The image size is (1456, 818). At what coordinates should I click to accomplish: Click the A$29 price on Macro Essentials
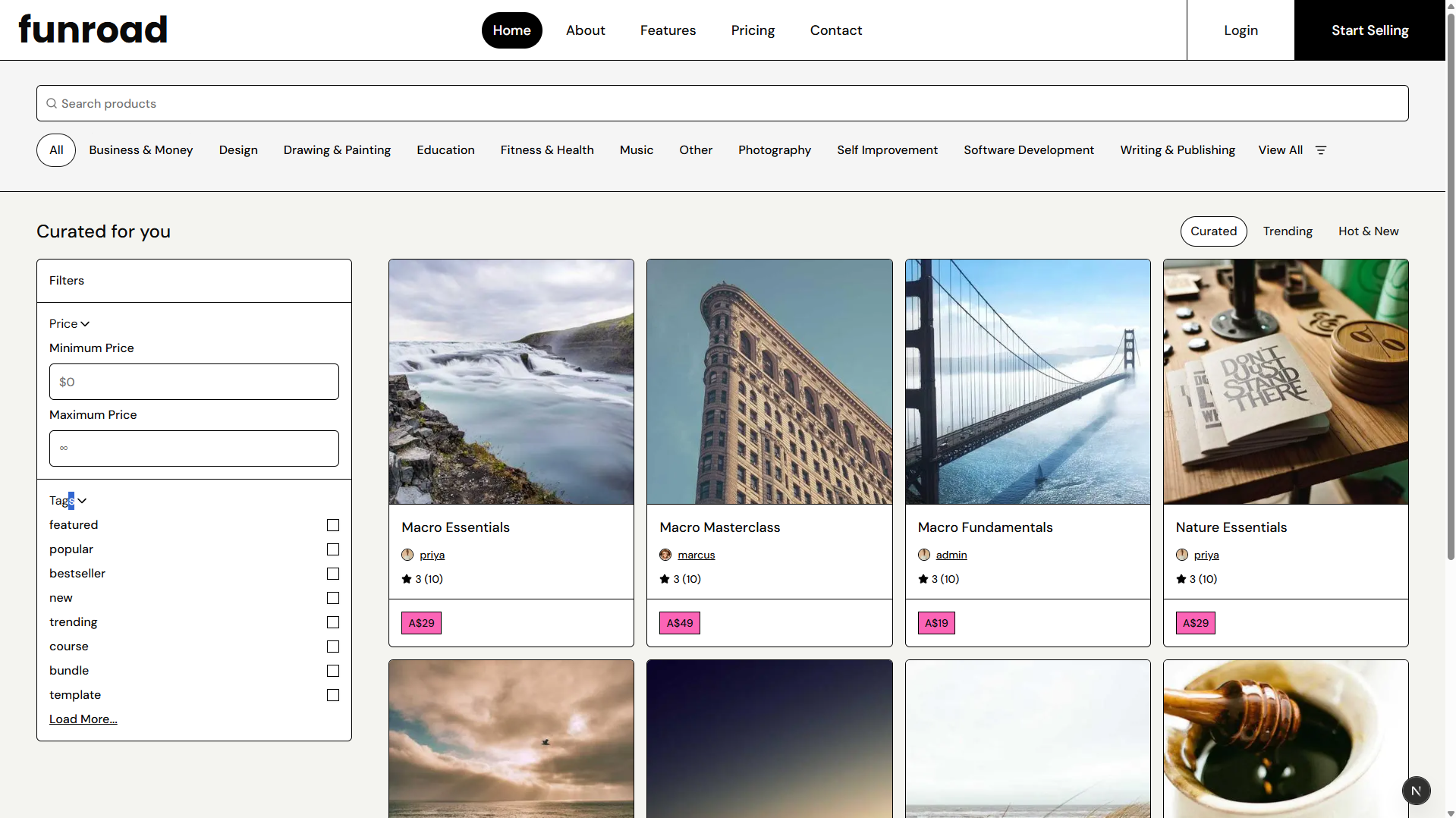click(x=421, y=623)
